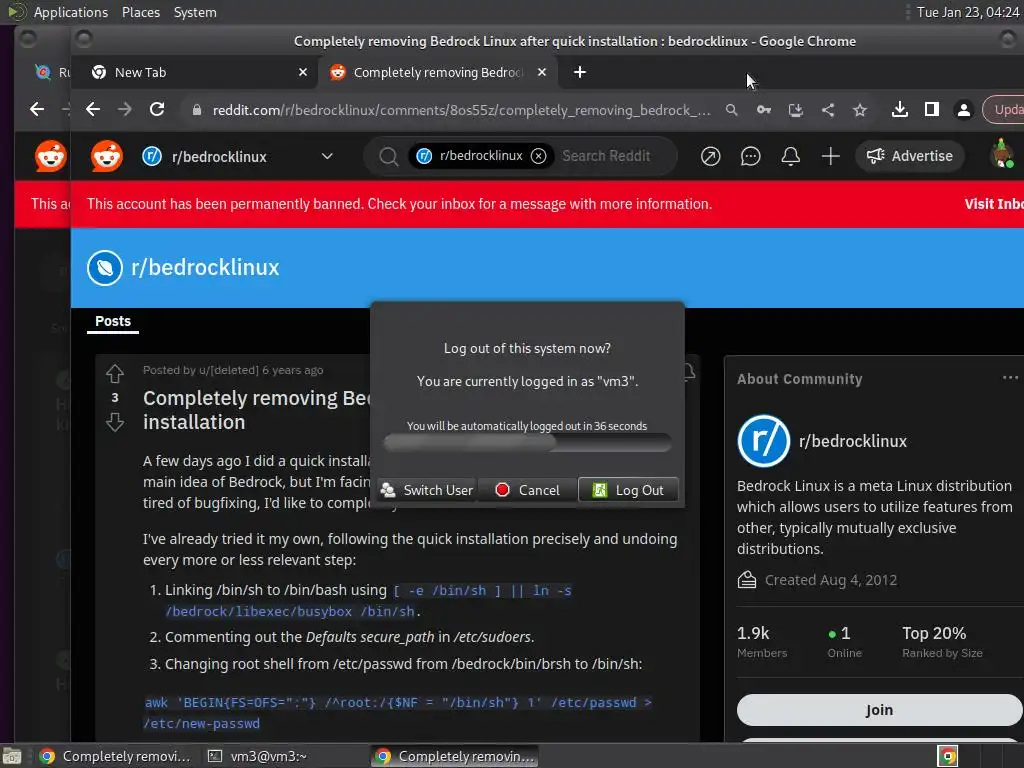Switch to first Completely removi... taskbar window

click(x=116, y=756)
